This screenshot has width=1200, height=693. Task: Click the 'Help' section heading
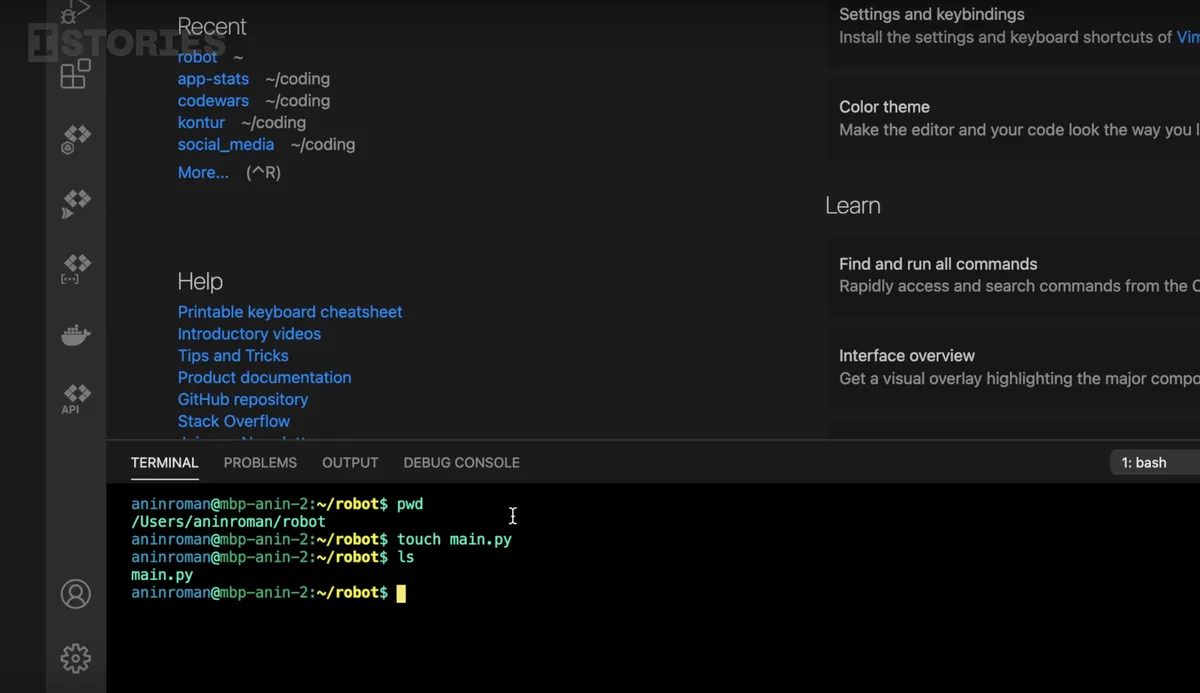[200, 282]
